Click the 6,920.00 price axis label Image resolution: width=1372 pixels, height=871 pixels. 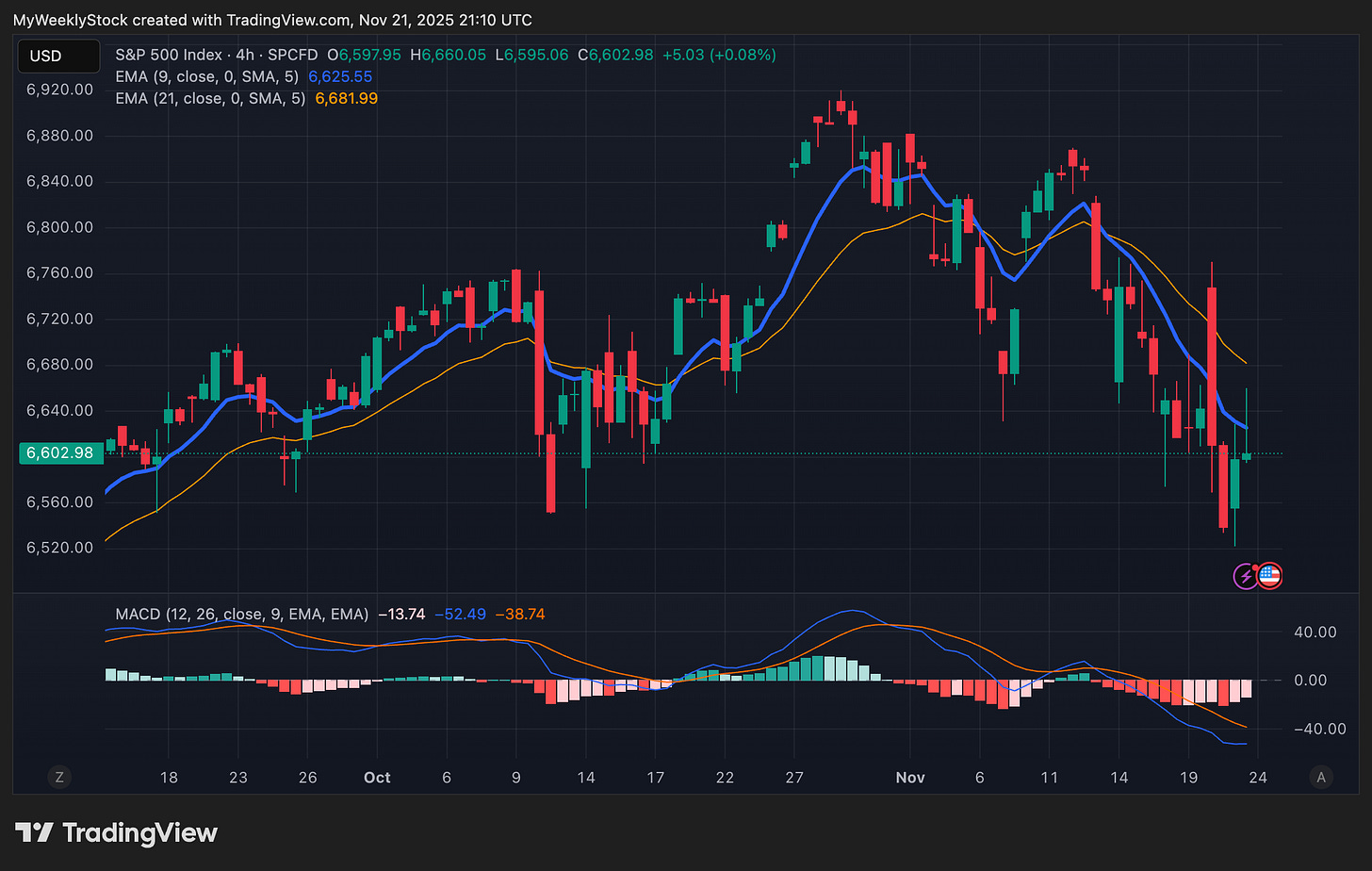pos(59,90)
